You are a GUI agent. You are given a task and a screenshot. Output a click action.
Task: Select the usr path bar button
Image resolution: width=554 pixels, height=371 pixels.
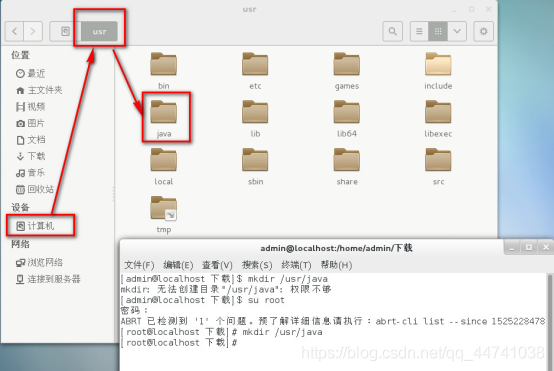point(99,31)
